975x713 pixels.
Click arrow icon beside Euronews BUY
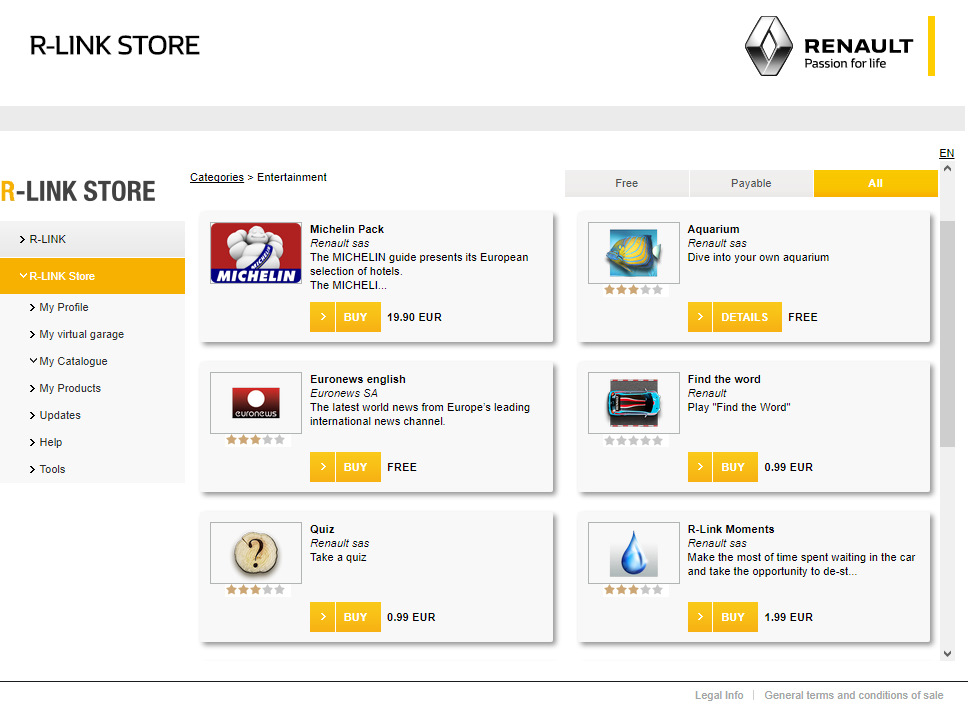(x=323, y=467)
